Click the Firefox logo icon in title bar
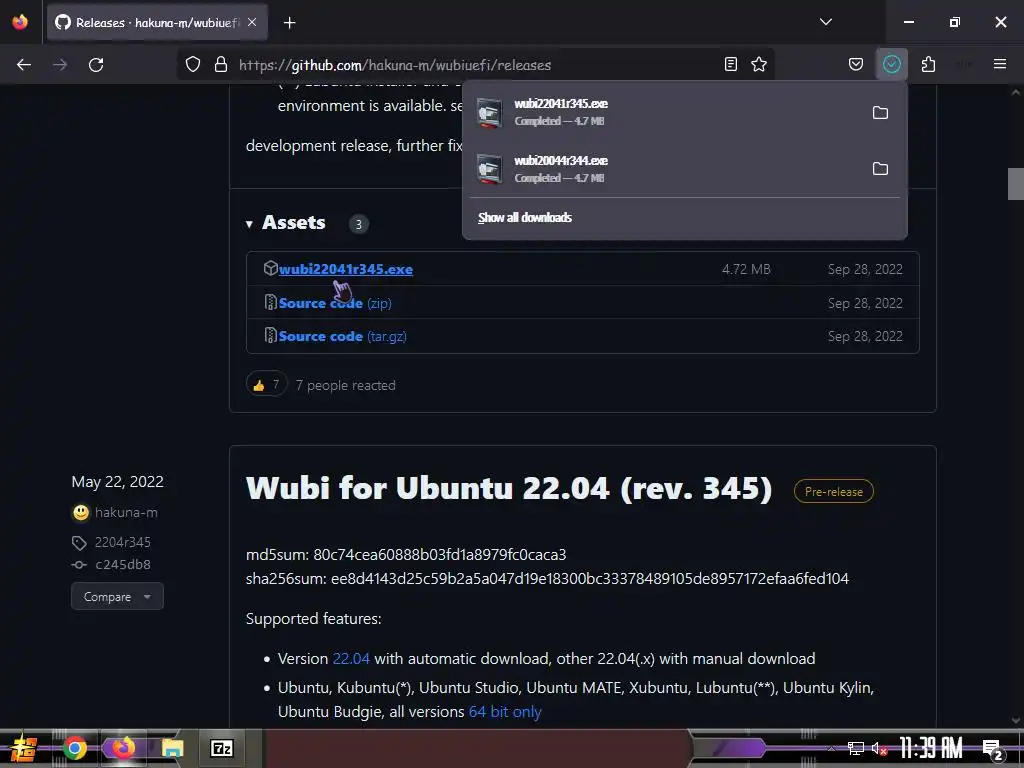Image resolution: width=1024 pixels, height=768 pixels. click(x=20, y=22)
